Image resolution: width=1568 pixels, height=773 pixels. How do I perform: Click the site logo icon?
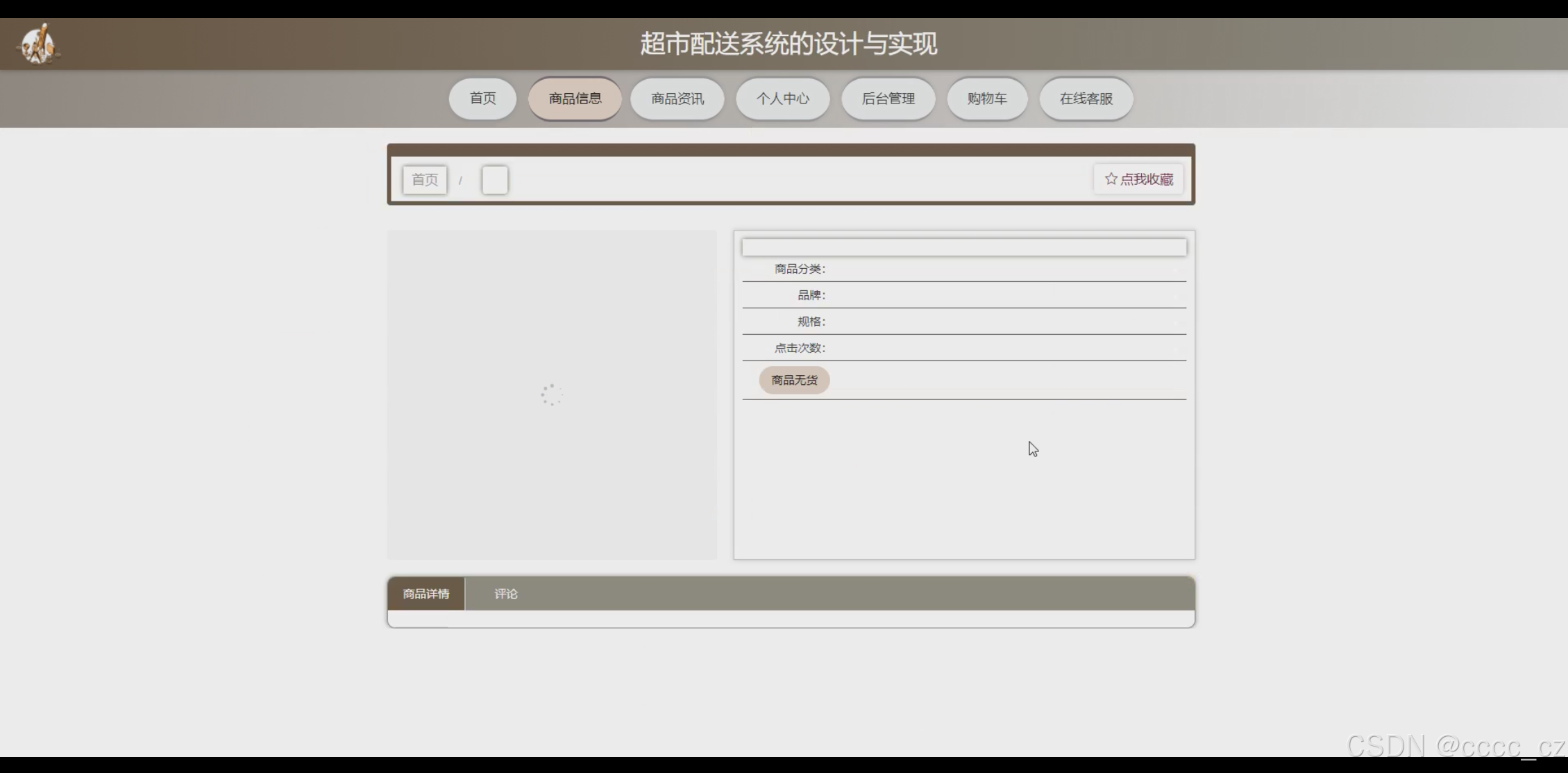tap(38, 44)
